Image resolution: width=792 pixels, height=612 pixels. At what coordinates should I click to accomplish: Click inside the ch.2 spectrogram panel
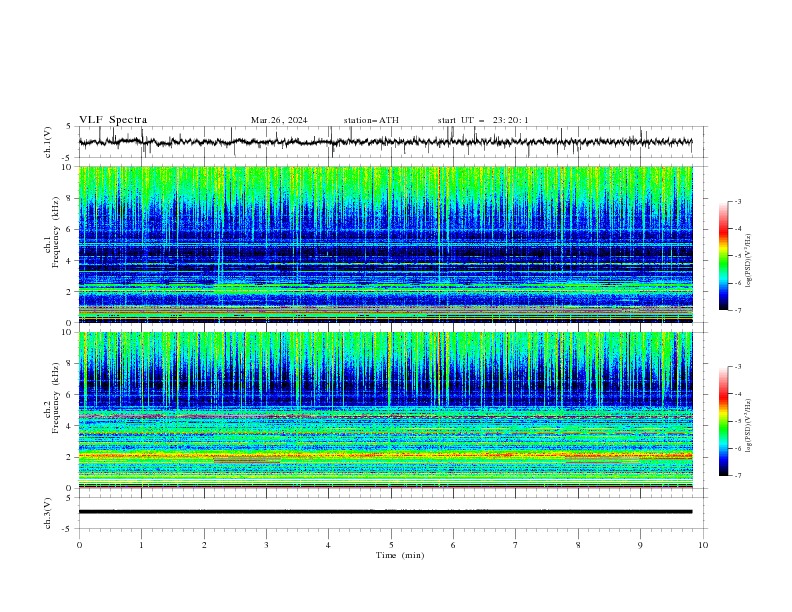[386, 410]
